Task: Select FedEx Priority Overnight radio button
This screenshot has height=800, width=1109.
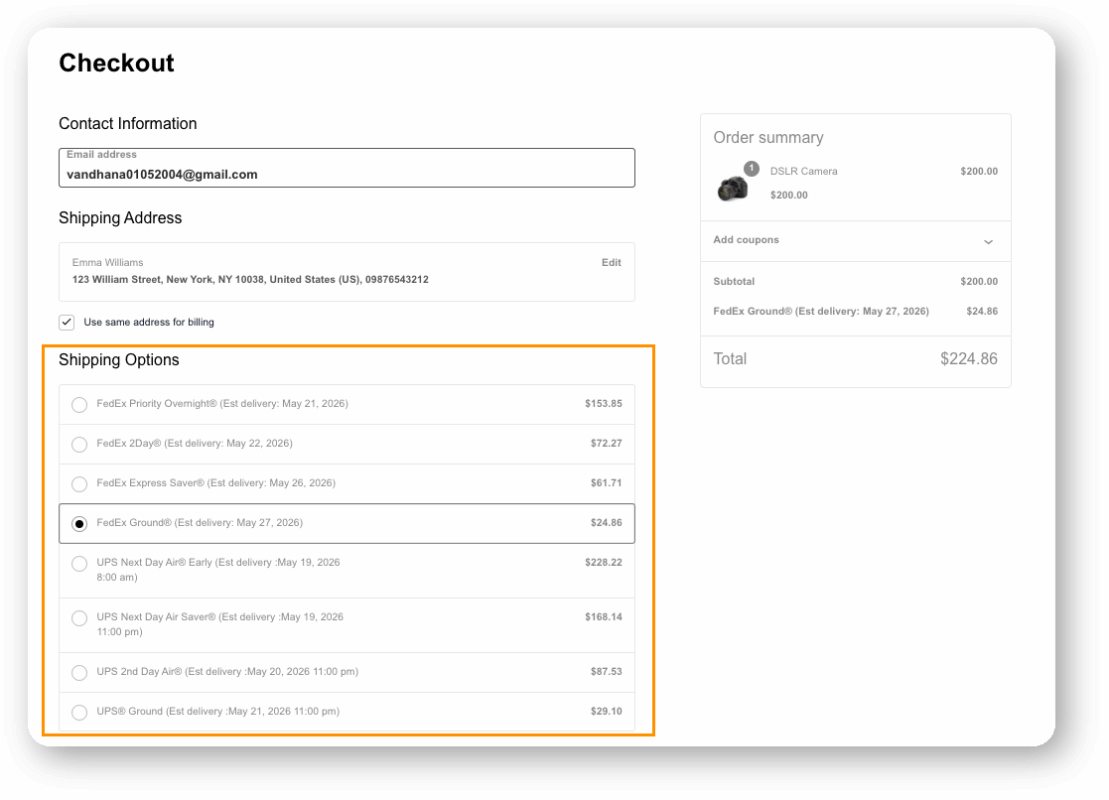Action: [x=79, y=405]
